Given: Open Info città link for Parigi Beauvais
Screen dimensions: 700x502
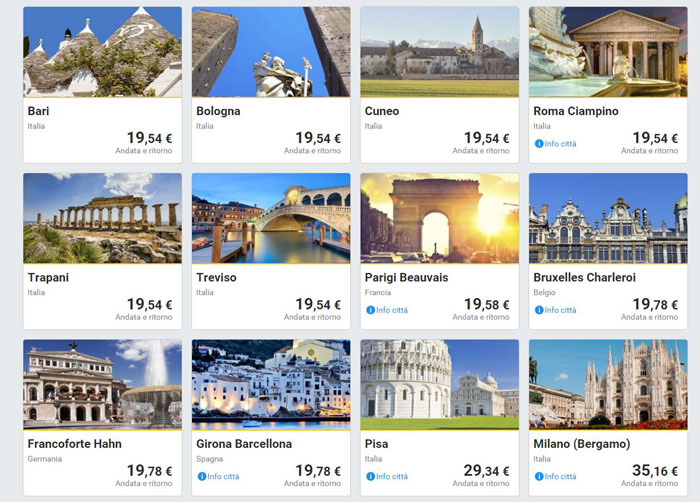Looking at the screenshot, I should pyautogui.click(x=391, y=310).
